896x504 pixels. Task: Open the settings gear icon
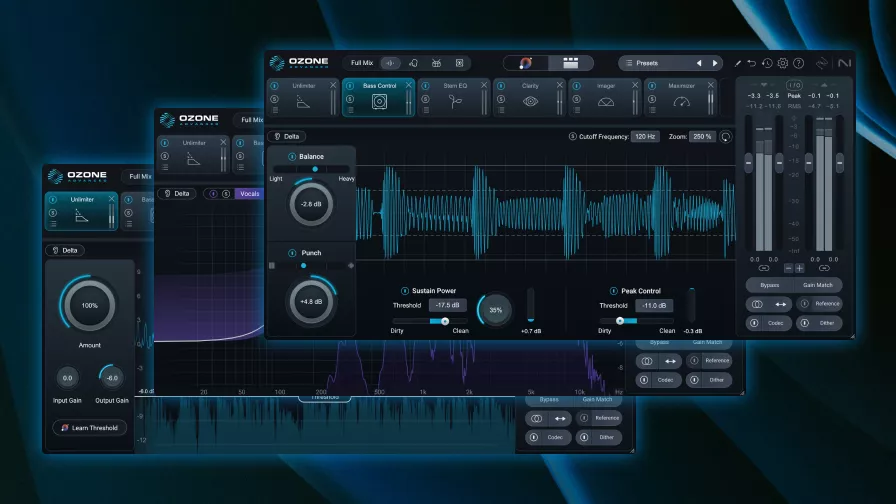point(783,63)
